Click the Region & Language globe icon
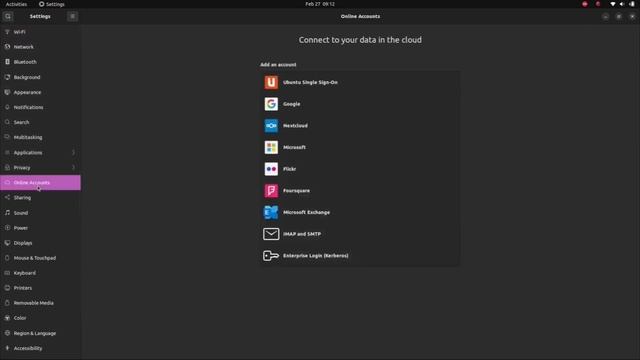This screenshot has height=360, width=640. click(x=7, y=333)
